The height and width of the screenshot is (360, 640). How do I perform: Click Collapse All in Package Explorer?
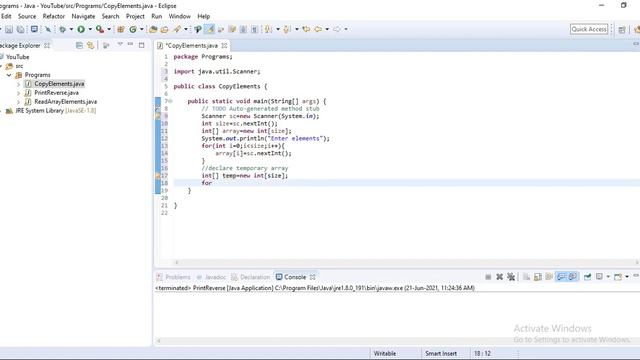[79, 45]
